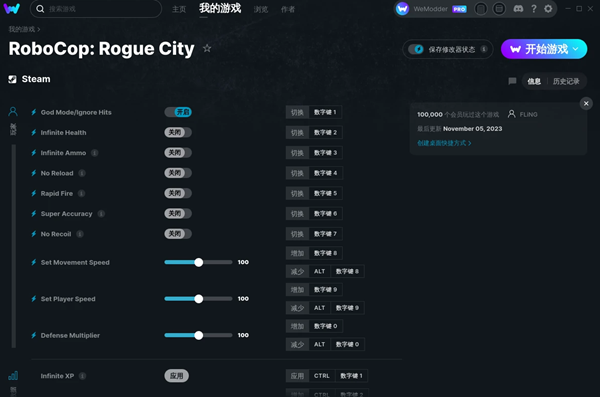The image size is (600, 397).
Task: Open the WeModder PRO account menu
Action: [432, 9]
